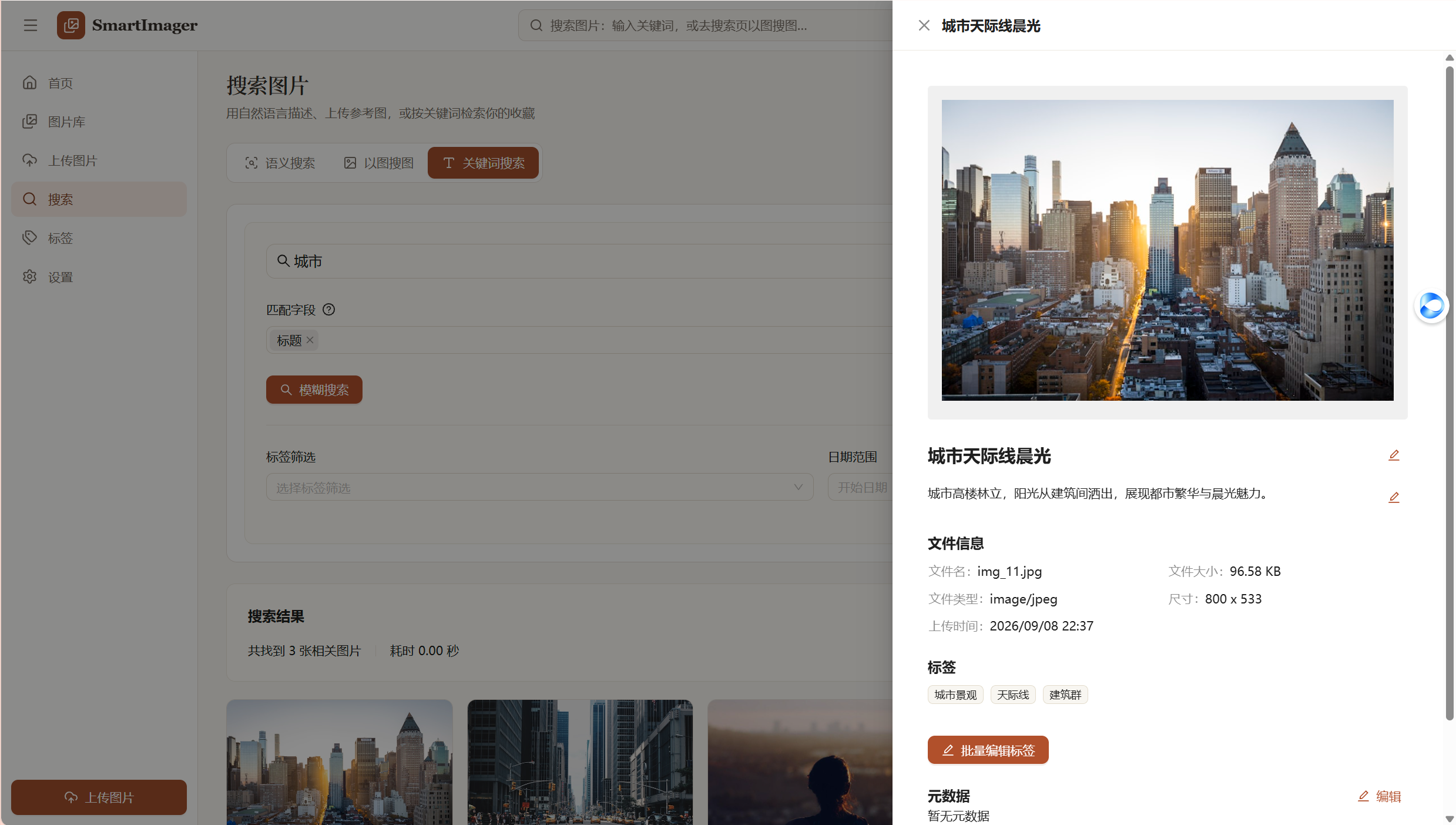This screenshot has width=1456, height=825.
Task: Open 图片库 in the sidebar
Action: pyautogui.click(x=99, y=122)
